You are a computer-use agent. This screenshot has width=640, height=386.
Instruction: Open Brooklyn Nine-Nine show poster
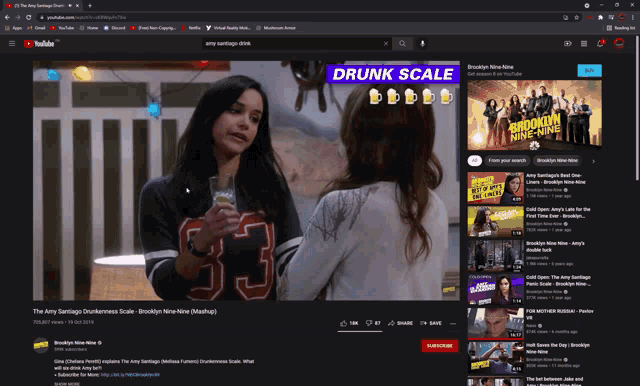534,115
